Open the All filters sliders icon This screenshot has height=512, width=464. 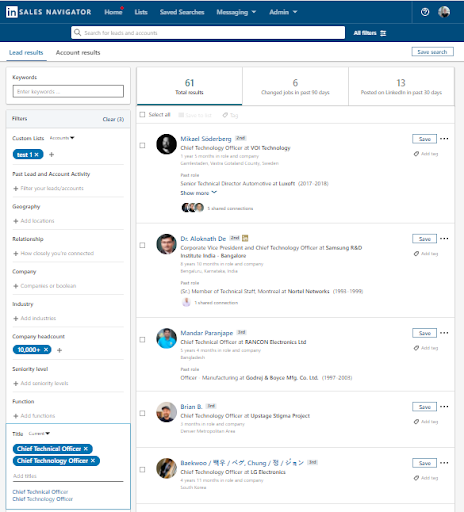tap(383, 33)
